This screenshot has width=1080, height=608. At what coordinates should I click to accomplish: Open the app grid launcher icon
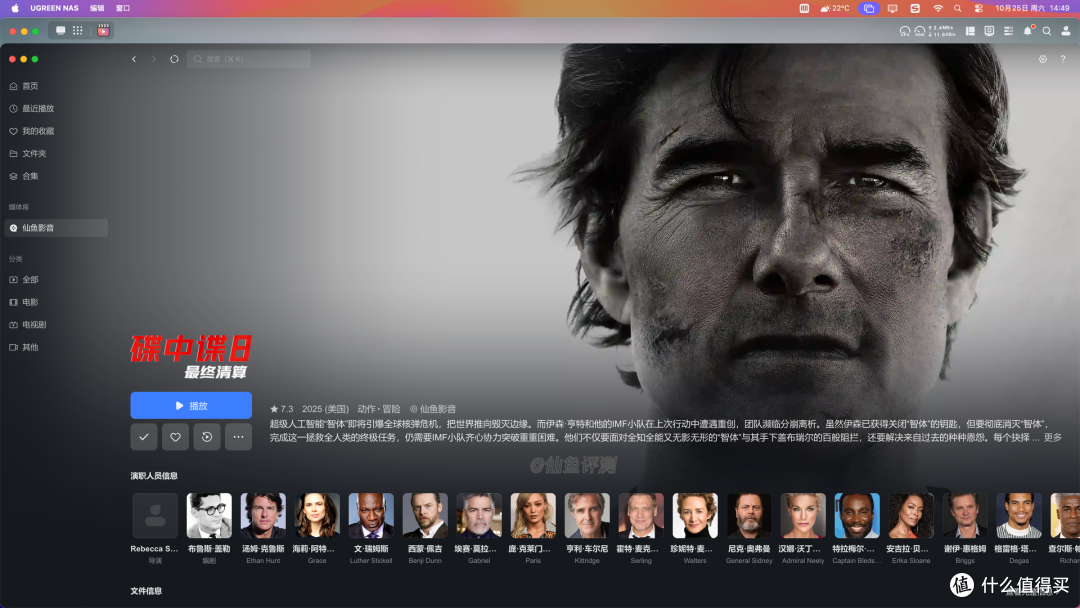coord(78,30)
